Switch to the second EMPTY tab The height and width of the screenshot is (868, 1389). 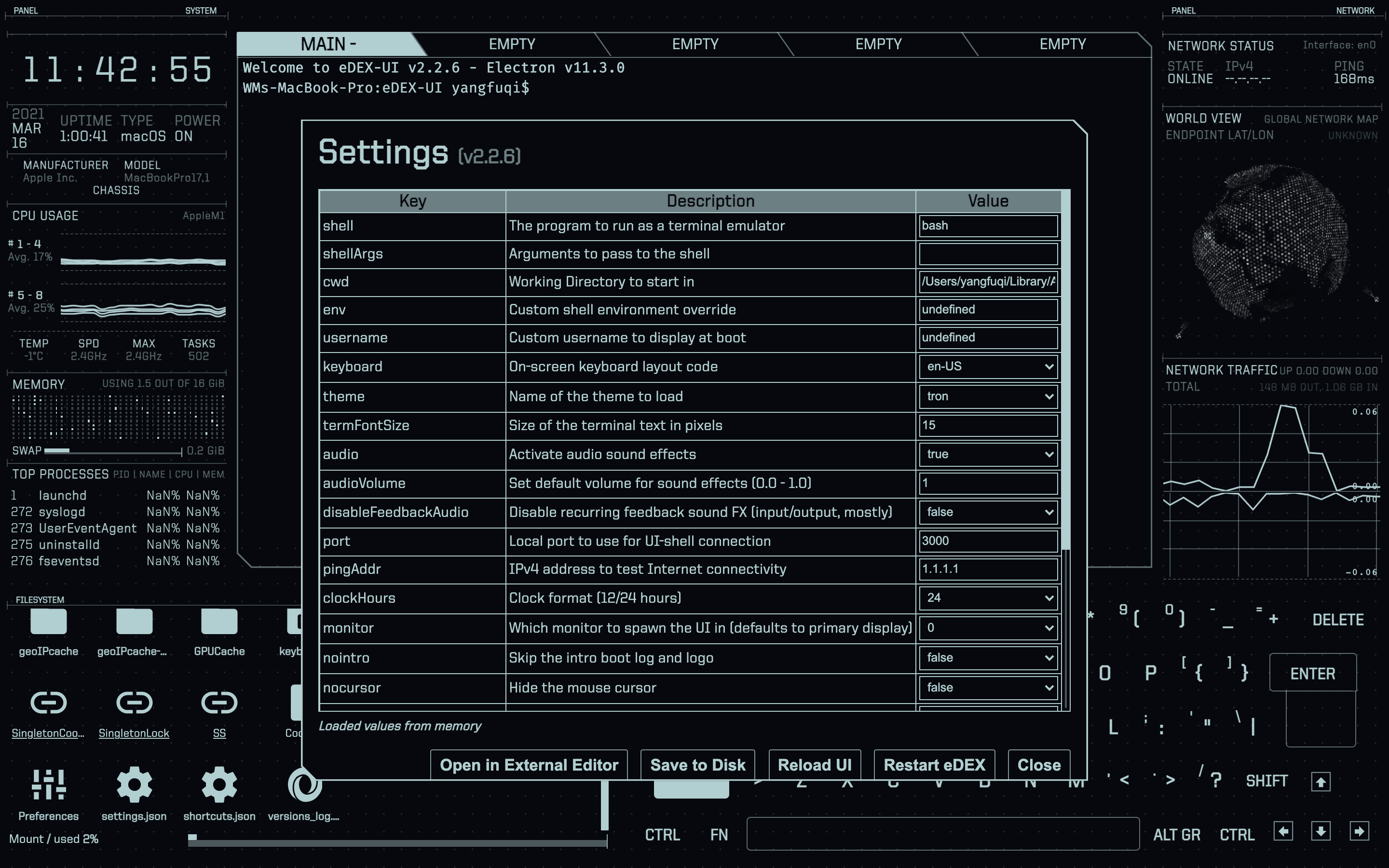click(694, 44)
